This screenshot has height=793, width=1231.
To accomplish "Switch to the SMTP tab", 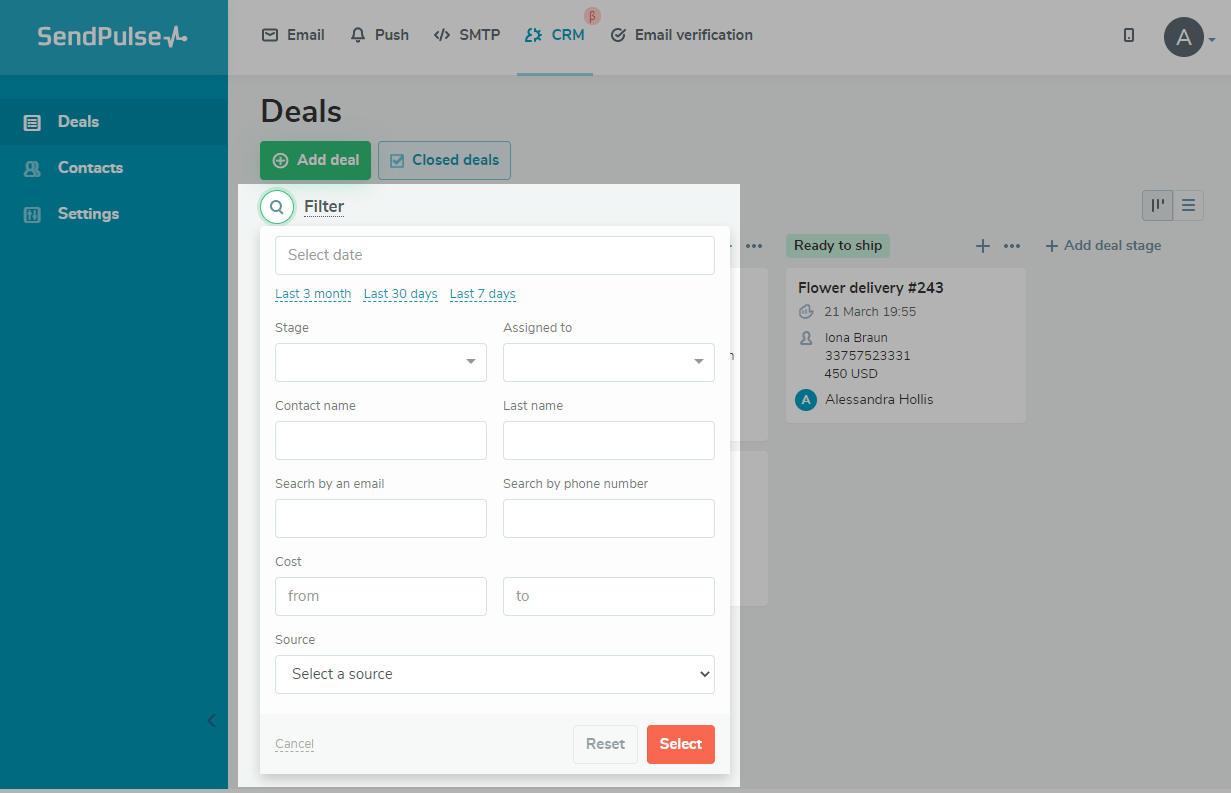I will [466, 35].
